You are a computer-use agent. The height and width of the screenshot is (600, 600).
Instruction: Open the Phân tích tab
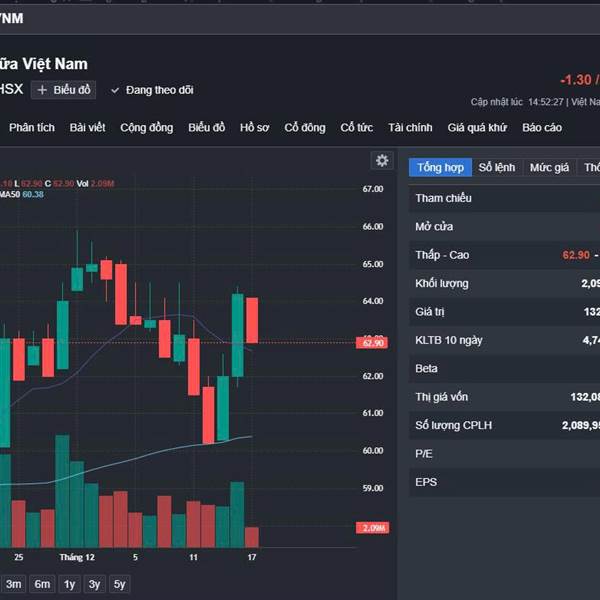32,128
